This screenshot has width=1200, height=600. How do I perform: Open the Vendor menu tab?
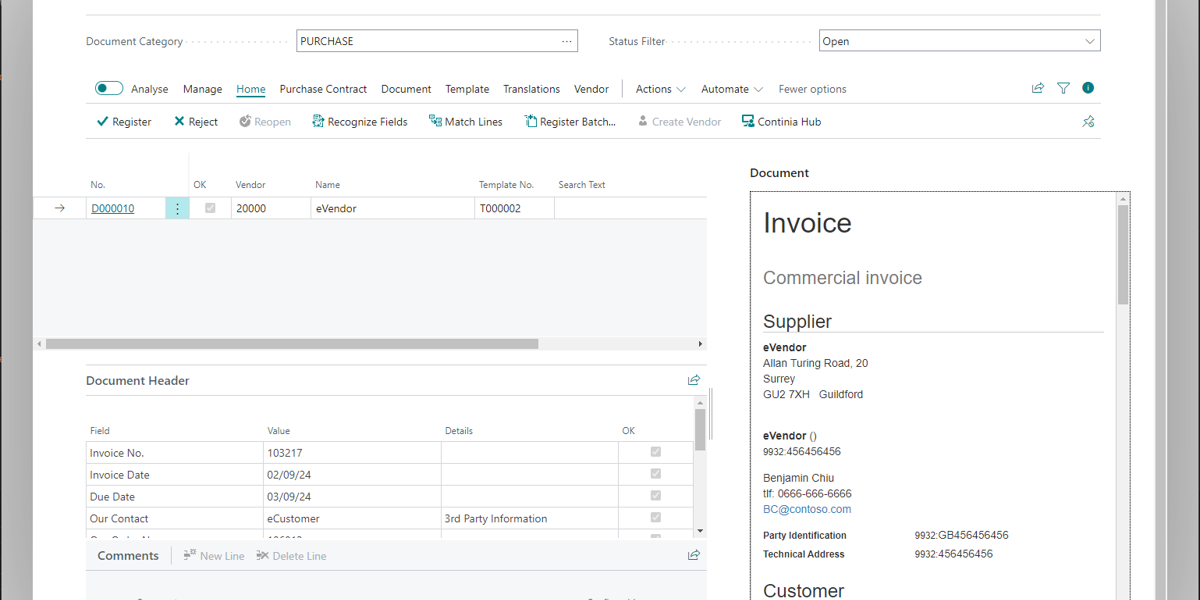591,89
